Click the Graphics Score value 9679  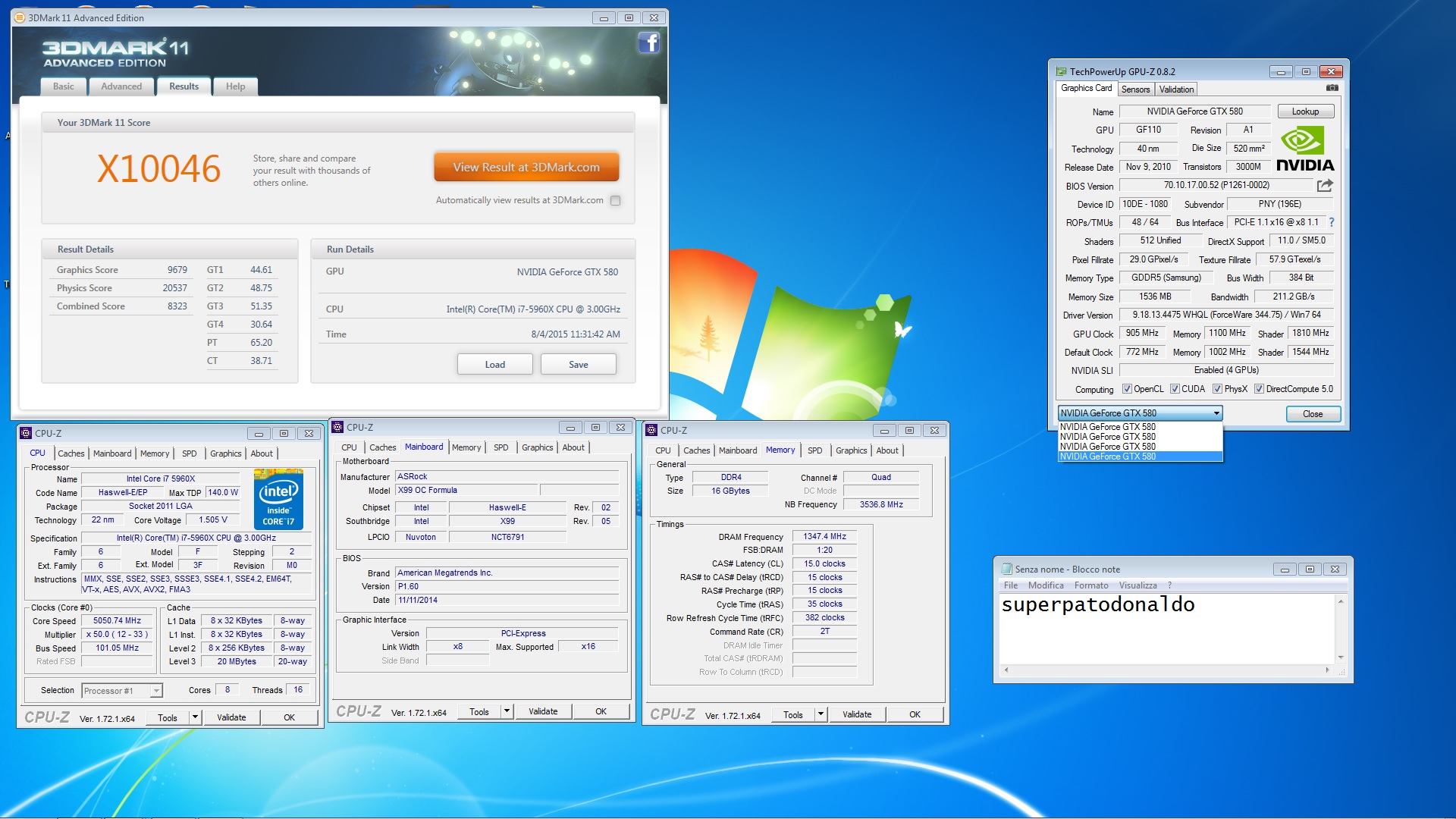click(177, 270)
